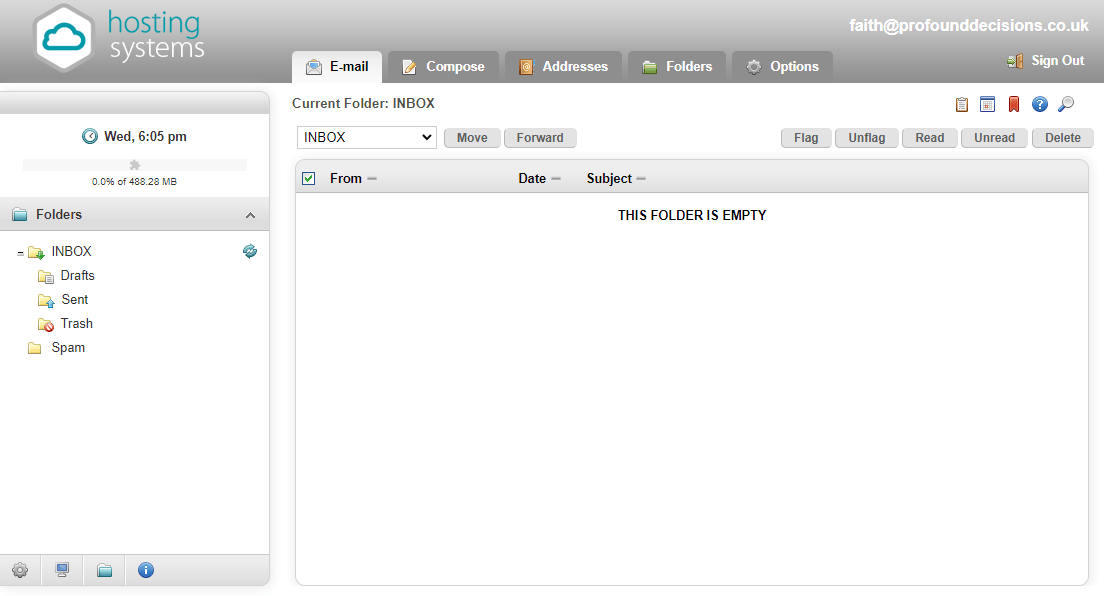The height and width of the screenshot is (596, 1104).
Task: Click the monitor icon in sidebar footer
Action: 62,570
